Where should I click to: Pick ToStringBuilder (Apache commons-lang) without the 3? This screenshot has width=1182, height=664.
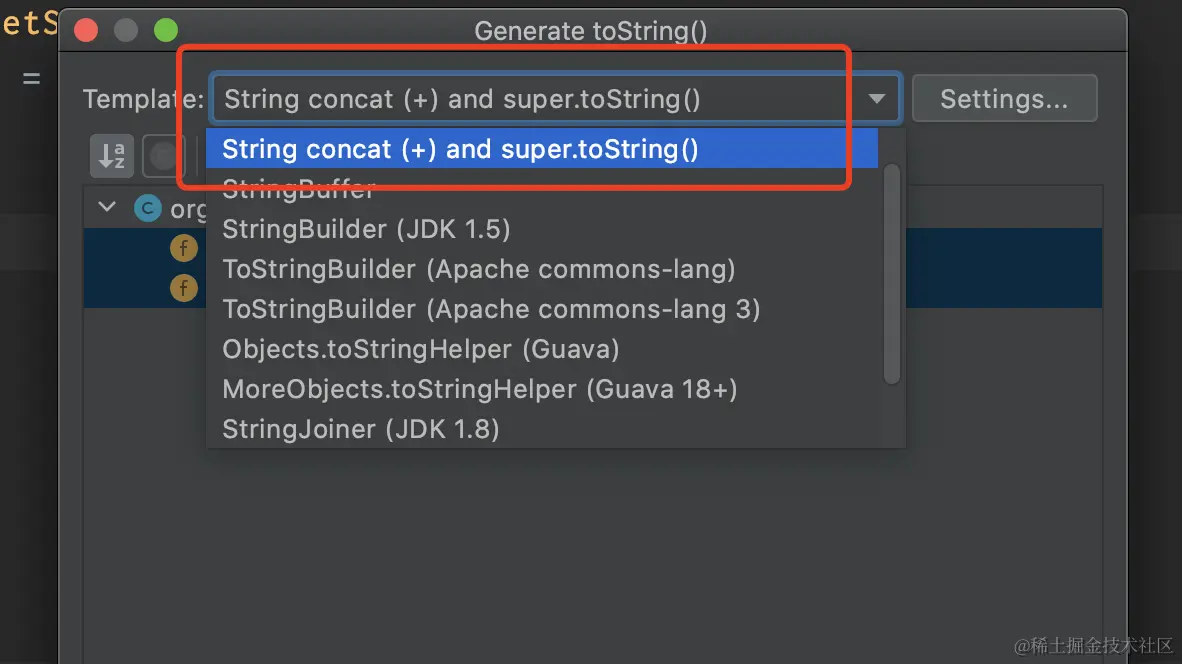(x=479, y=269)
